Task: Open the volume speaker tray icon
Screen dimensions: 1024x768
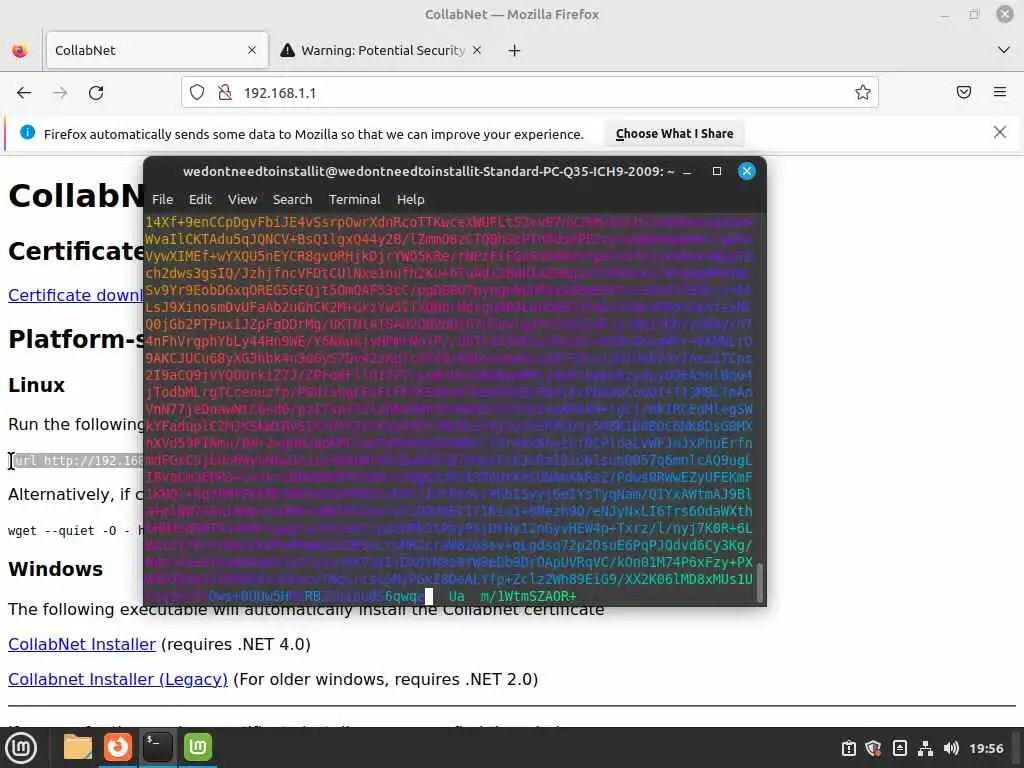Action: (951, 748)
